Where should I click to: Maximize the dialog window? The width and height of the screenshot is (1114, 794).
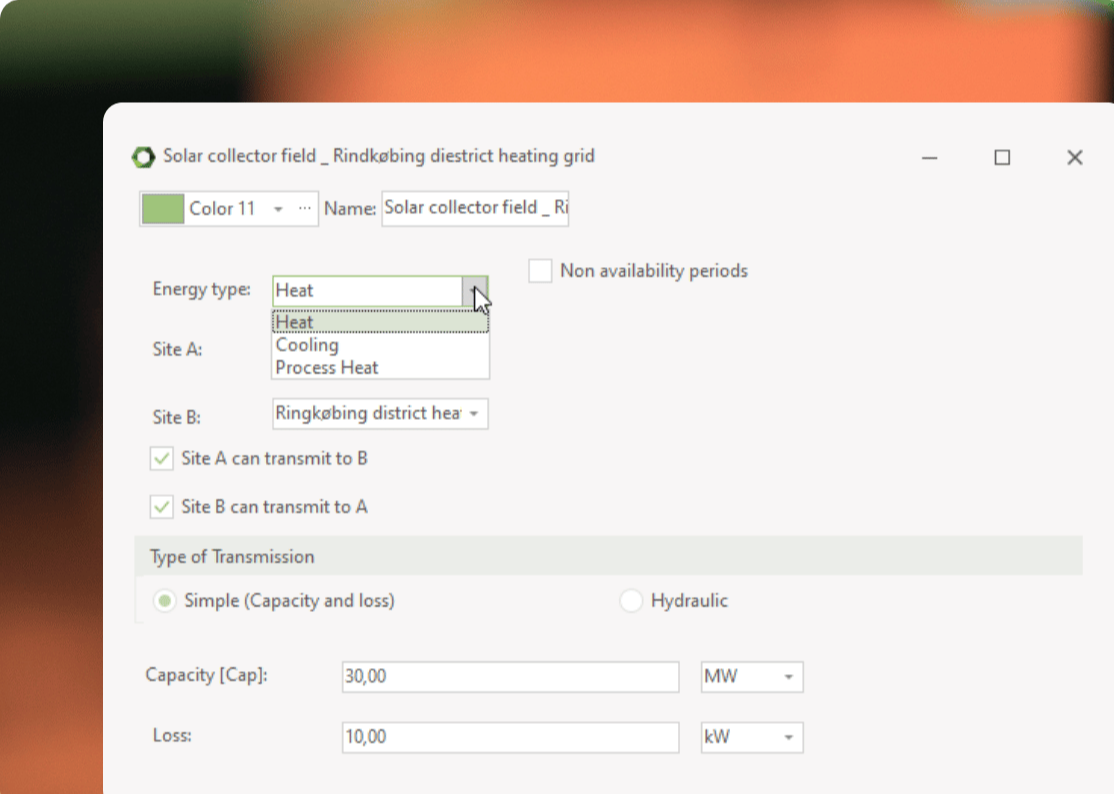(1002, 158)
